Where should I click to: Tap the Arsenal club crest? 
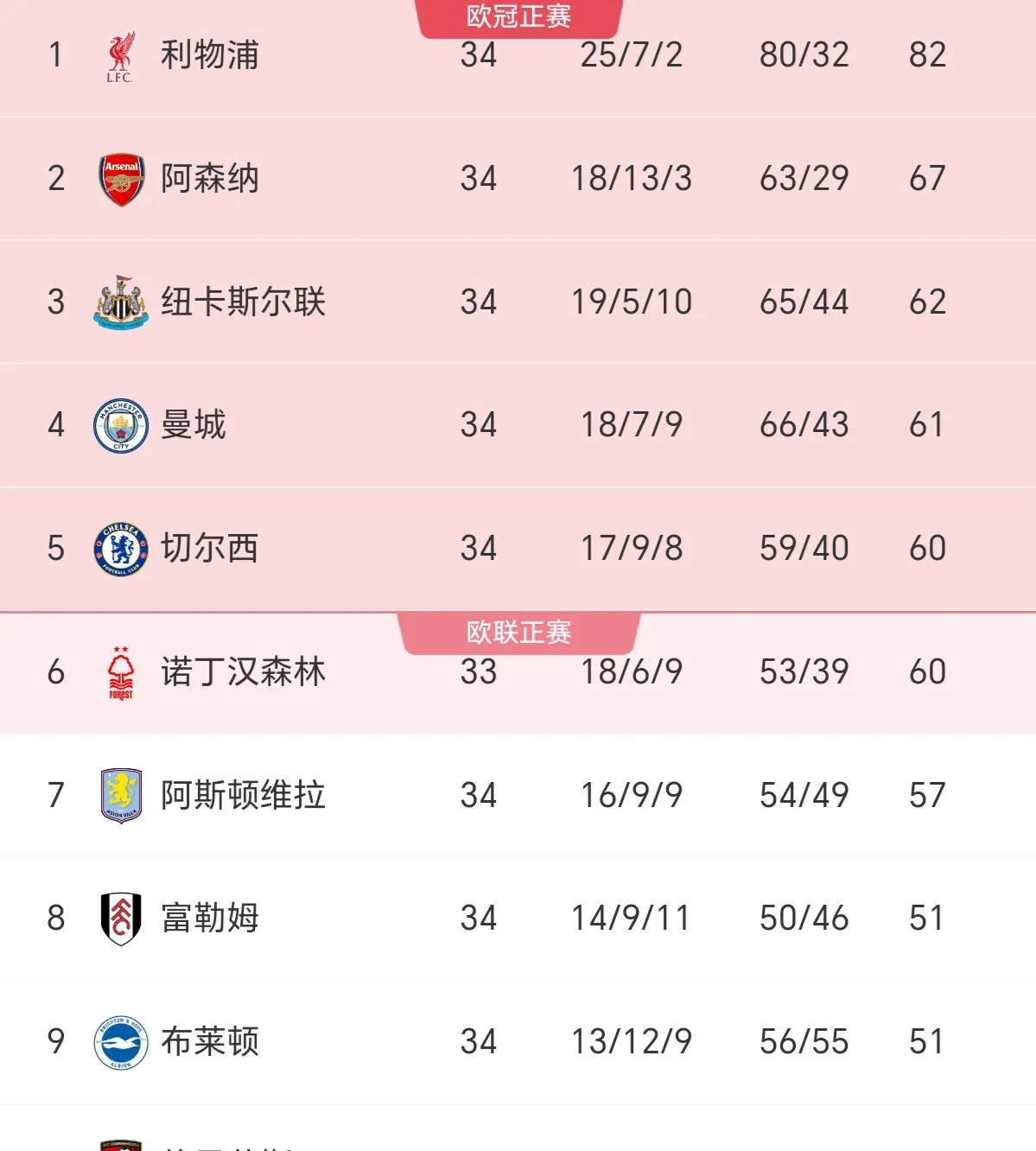click(x=121, y=179)
